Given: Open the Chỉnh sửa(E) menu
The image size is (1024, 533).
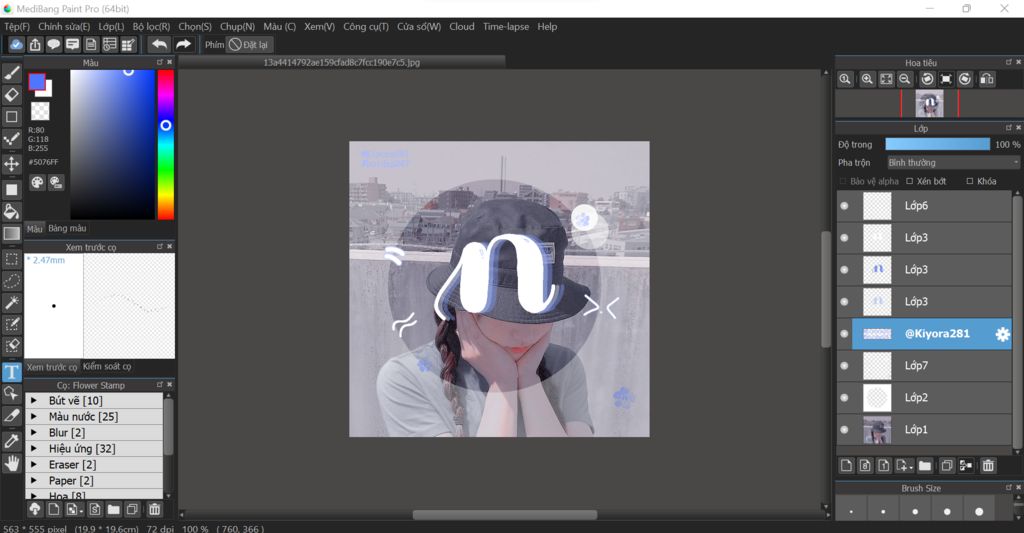Looking at the screenshot, I should [x=64, y=27].
